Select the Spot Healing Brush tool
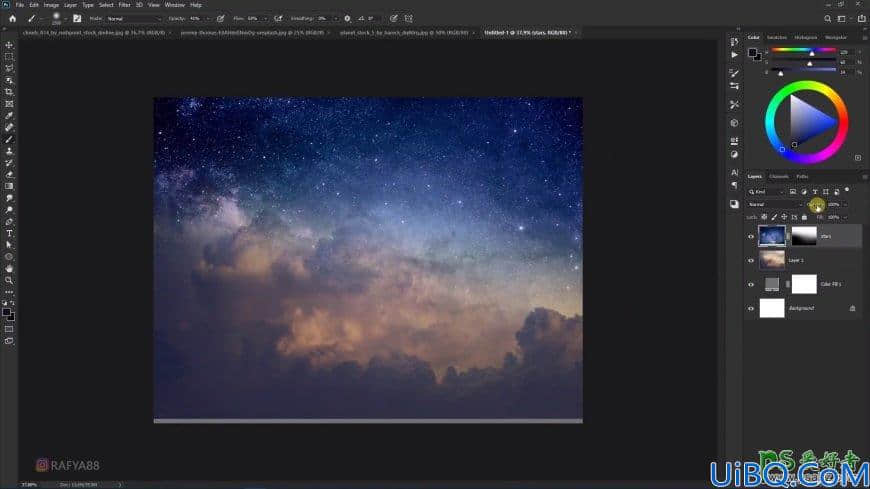Screen dimensions: 870x489 pyautogui.click(x=9, y=127)
